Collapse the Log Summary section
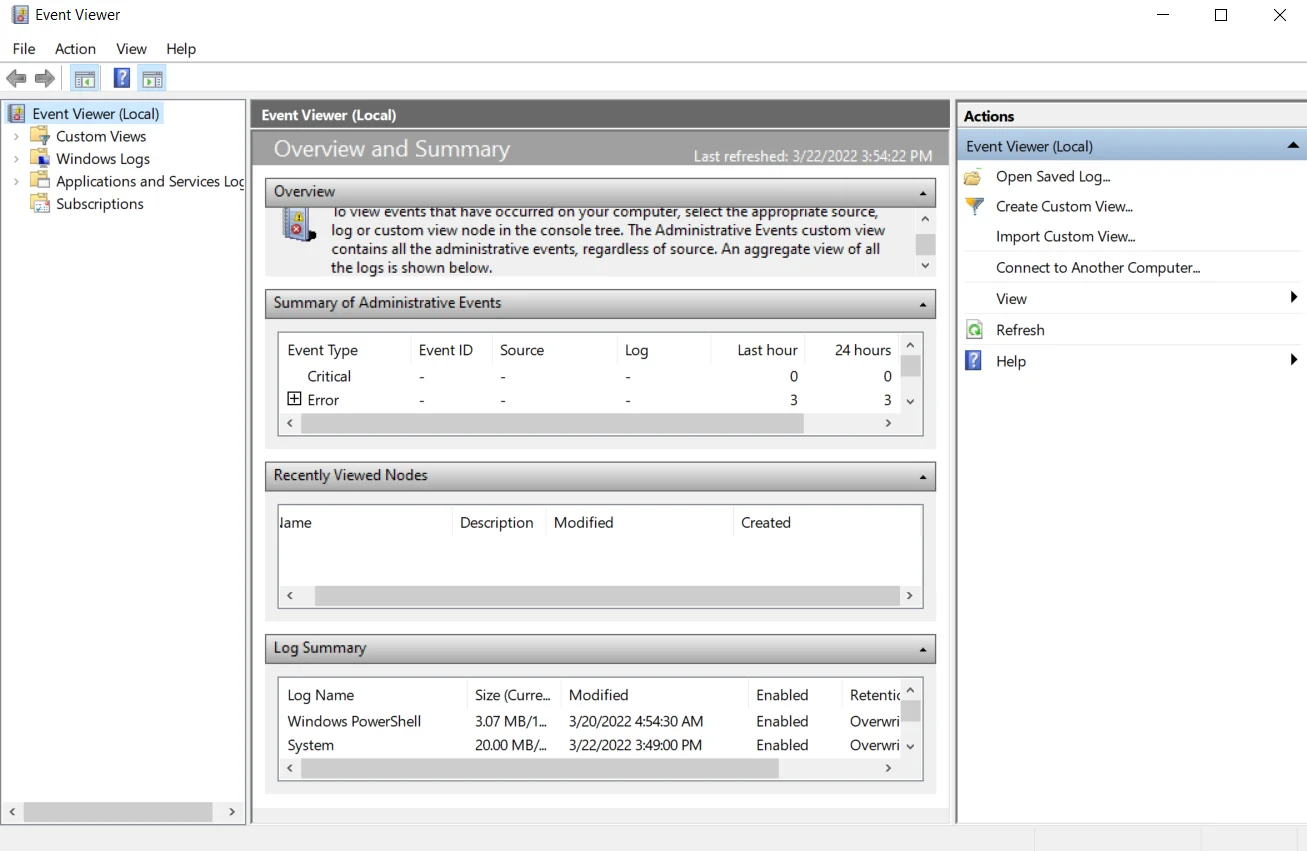Screen dimensions: 1307x851 922,649
